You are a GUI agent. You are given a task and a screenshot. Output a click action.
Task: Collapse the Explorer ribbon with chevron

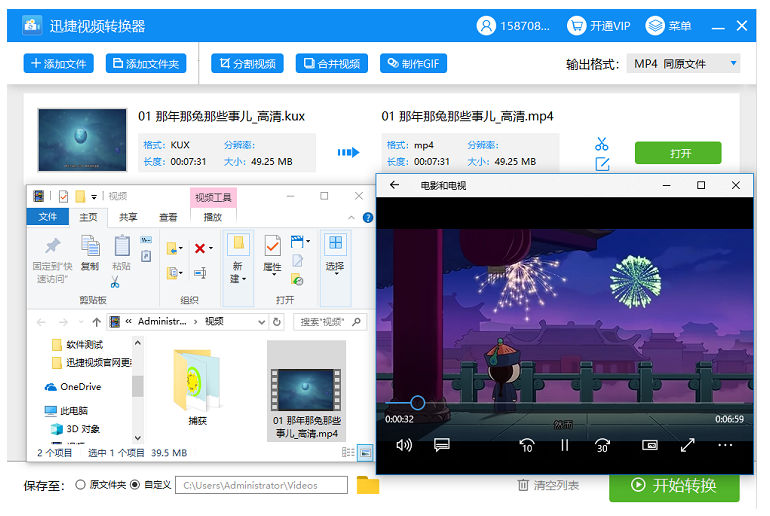tap(352, 217)
